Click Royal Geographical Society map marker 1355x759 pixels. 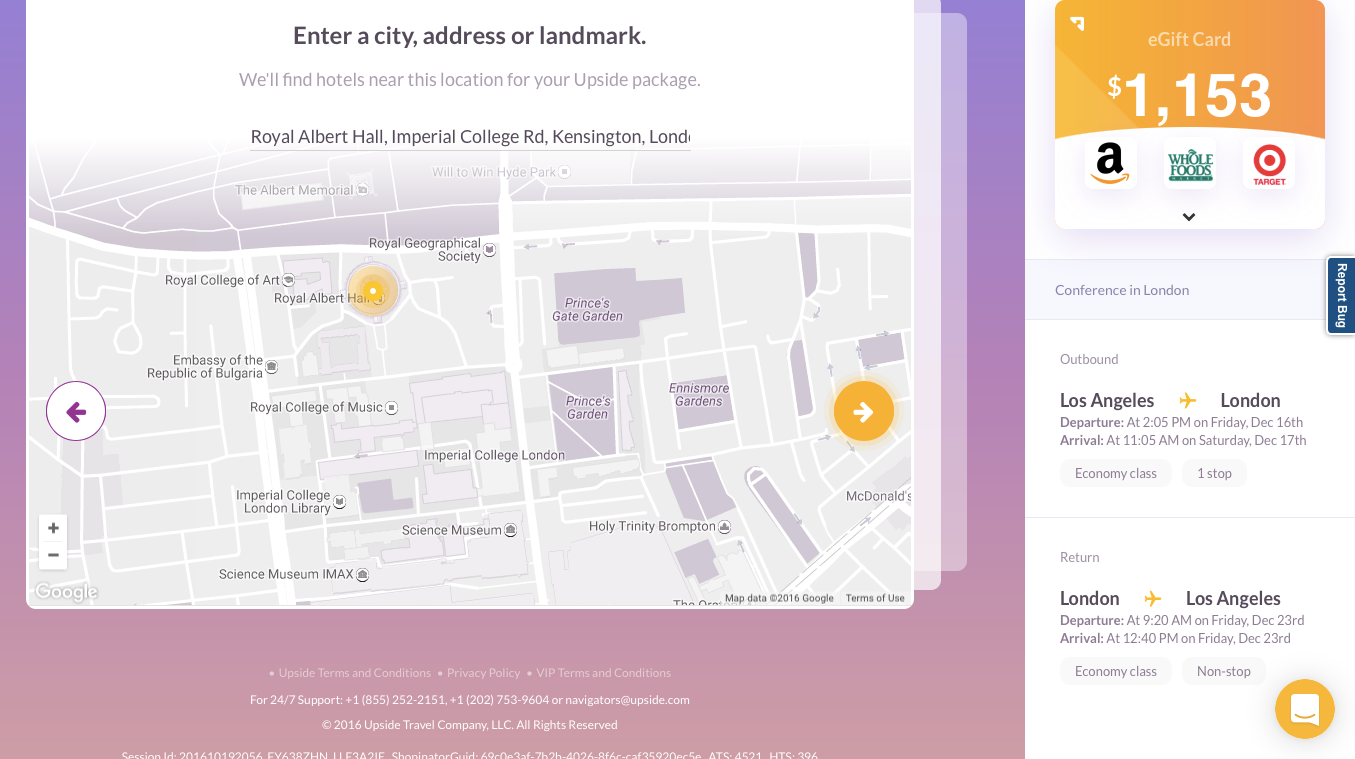pos(491,250)
